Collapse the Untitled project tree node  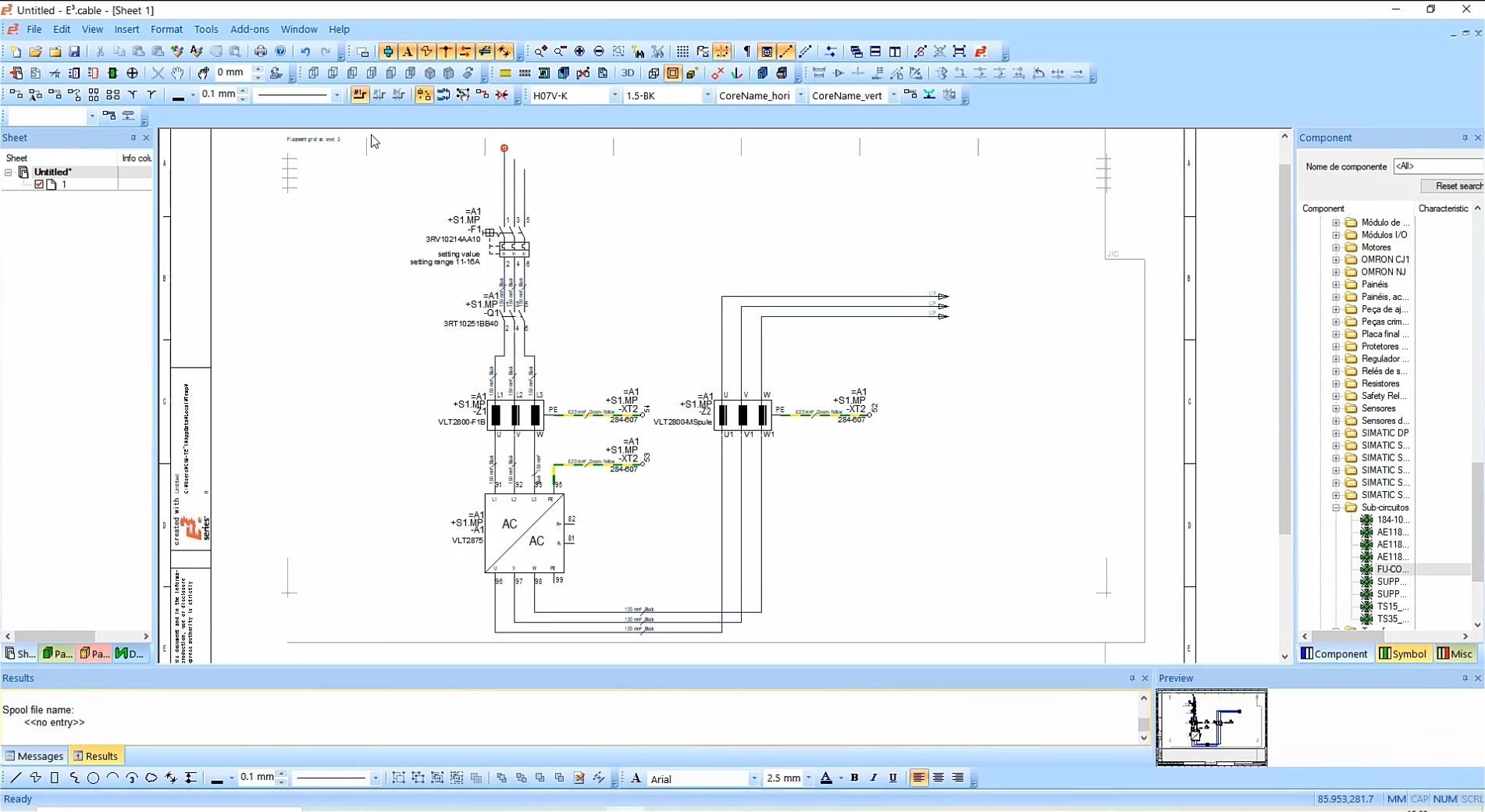click(x=8, y=172)
